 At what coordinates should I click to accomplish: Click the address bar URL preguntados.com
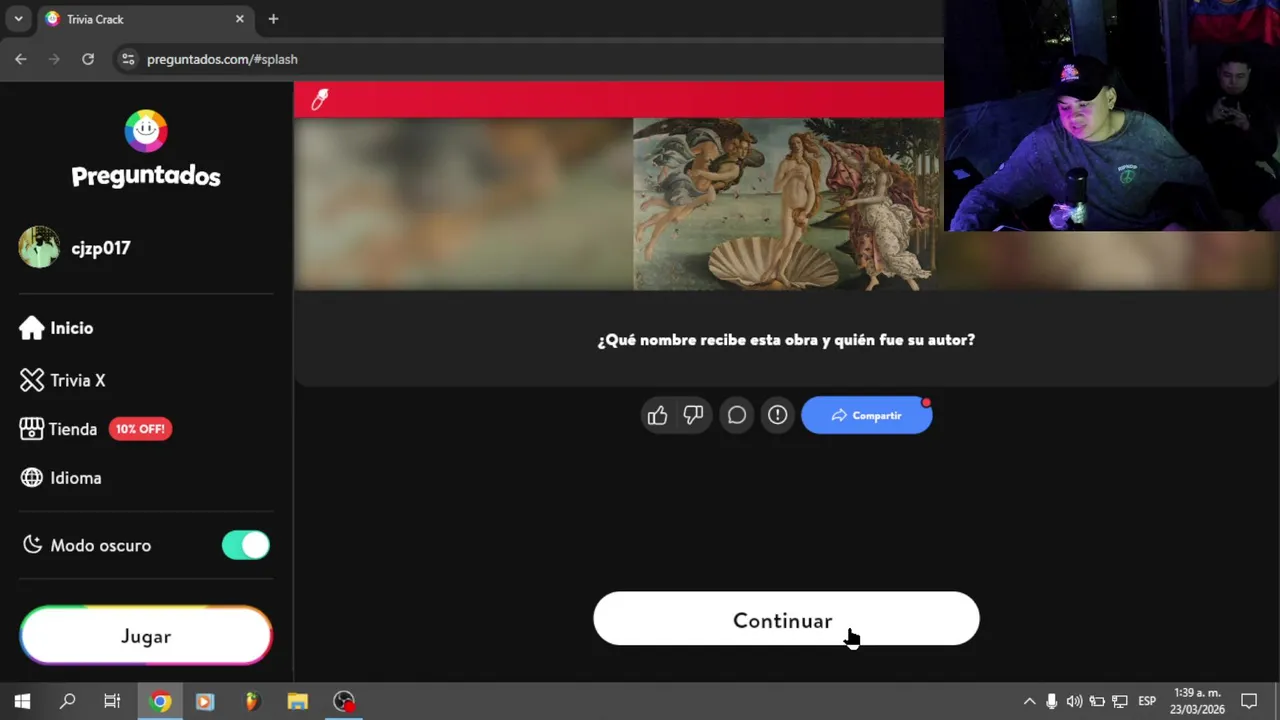point(222,59)
